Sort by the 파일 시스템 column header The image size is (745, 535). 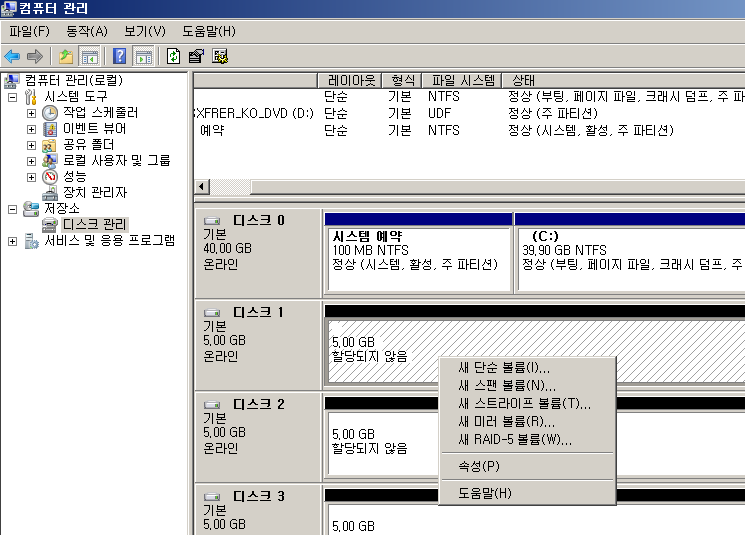[462, 80]
